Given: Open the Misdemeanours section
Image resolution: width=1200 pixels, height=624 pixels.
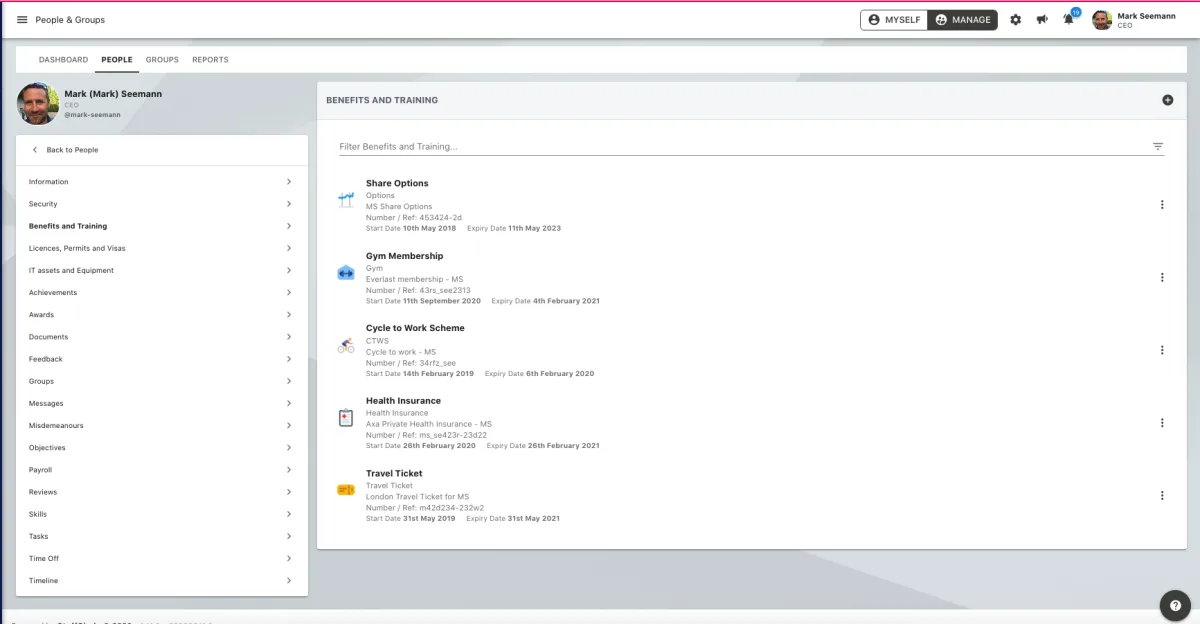Looking at the screenshot, I should (x=162, y=426).
